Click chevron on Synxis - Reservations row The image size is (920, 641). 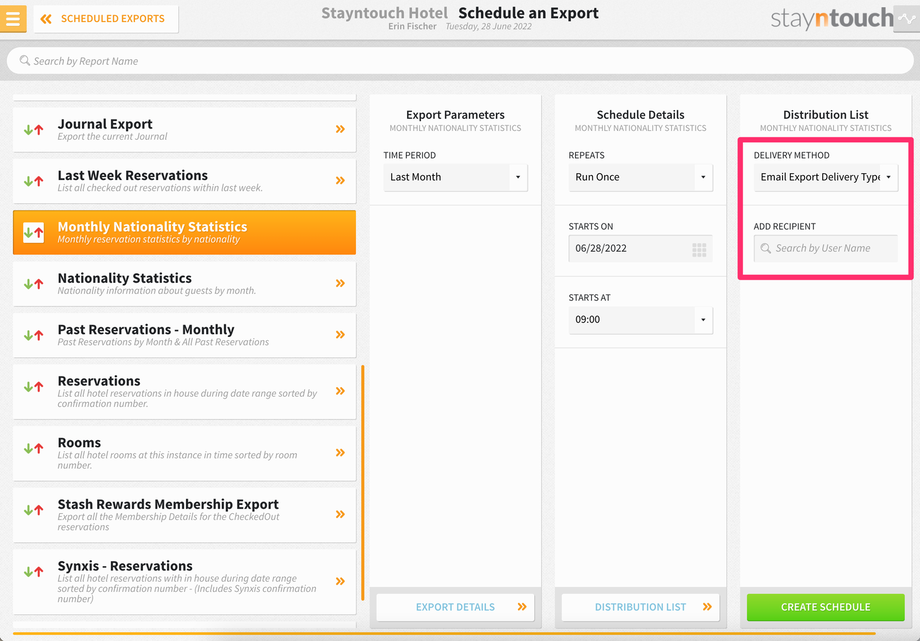(340, 581)
